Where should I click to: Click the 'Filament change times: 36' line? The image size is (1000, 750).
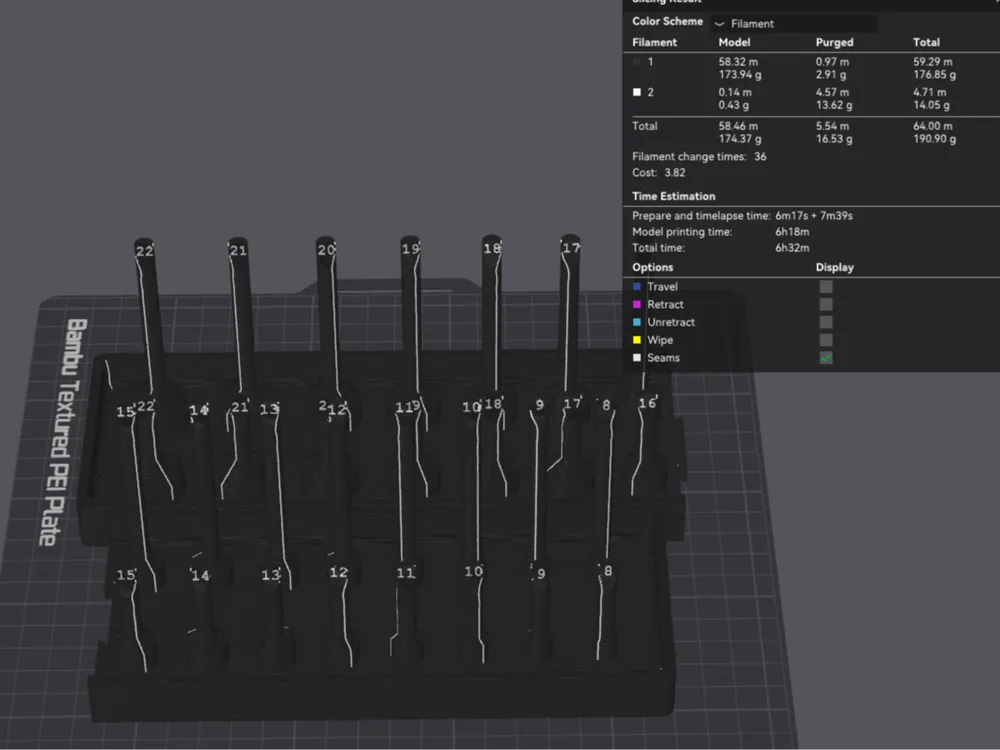click(x=699, y=157)
